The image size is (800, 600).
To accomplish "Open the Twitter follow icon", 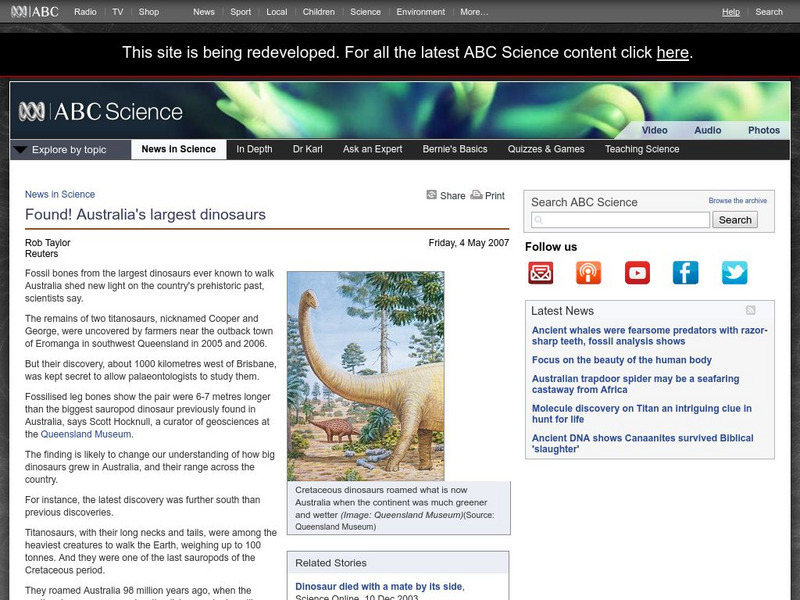I will pos(735,272).
